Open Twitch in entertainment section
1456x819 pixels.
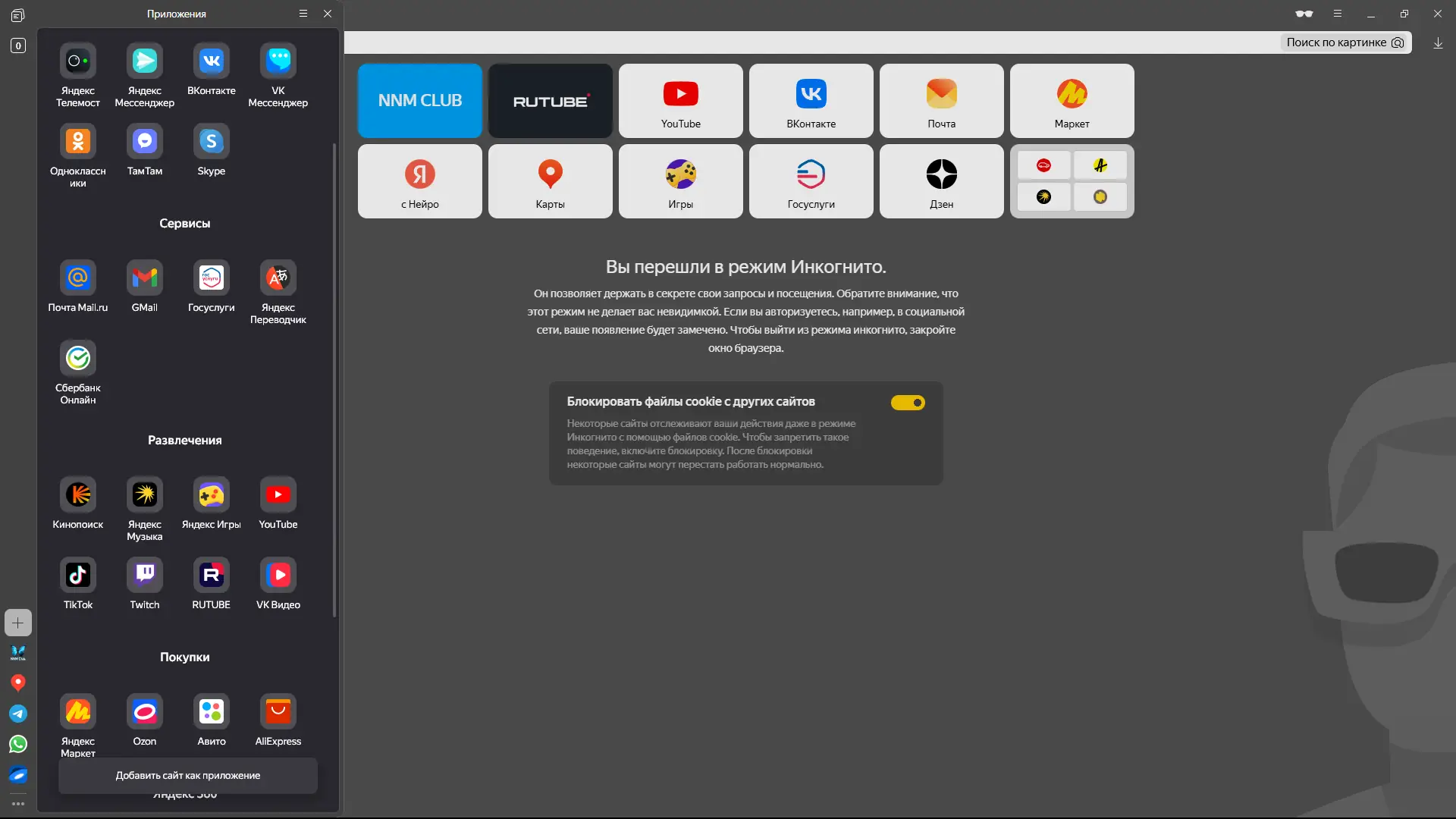[x=144, y=576]
